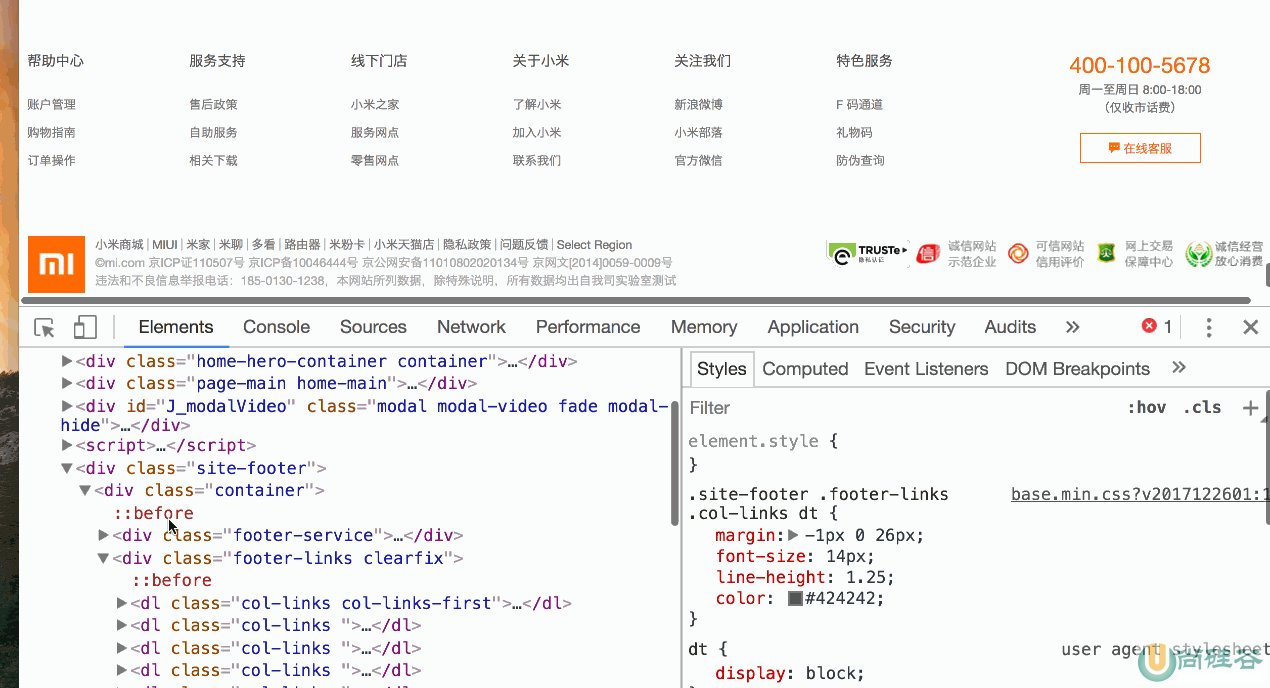Toggle the .cls class editor
Viewport: 1270px width, 688px height.
click(x=1202, y=407)
